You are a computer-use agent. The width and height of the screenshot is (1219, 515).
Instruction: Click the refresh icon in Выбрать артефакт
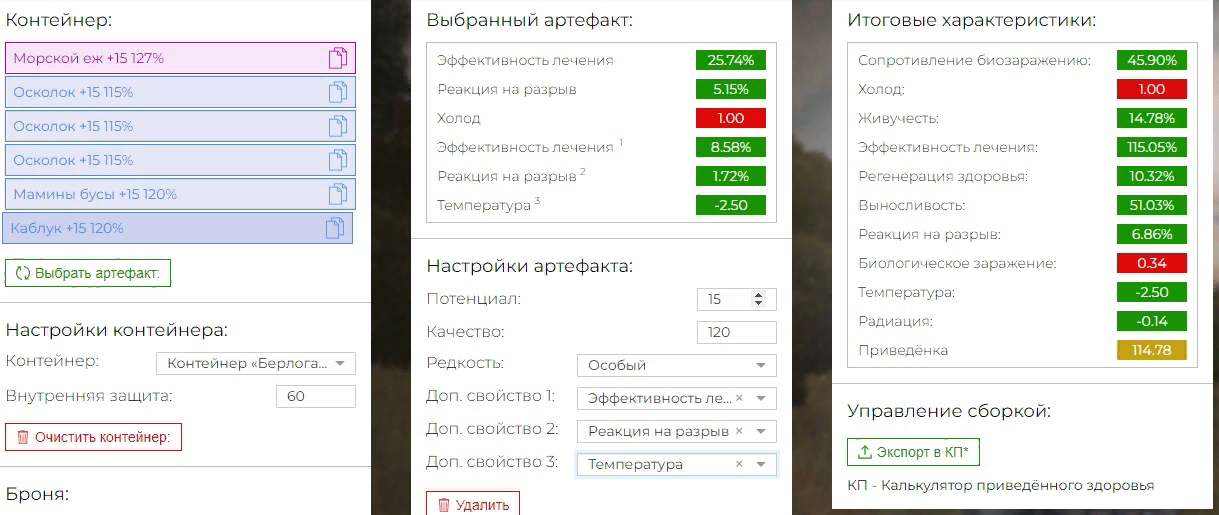point(23,273)
